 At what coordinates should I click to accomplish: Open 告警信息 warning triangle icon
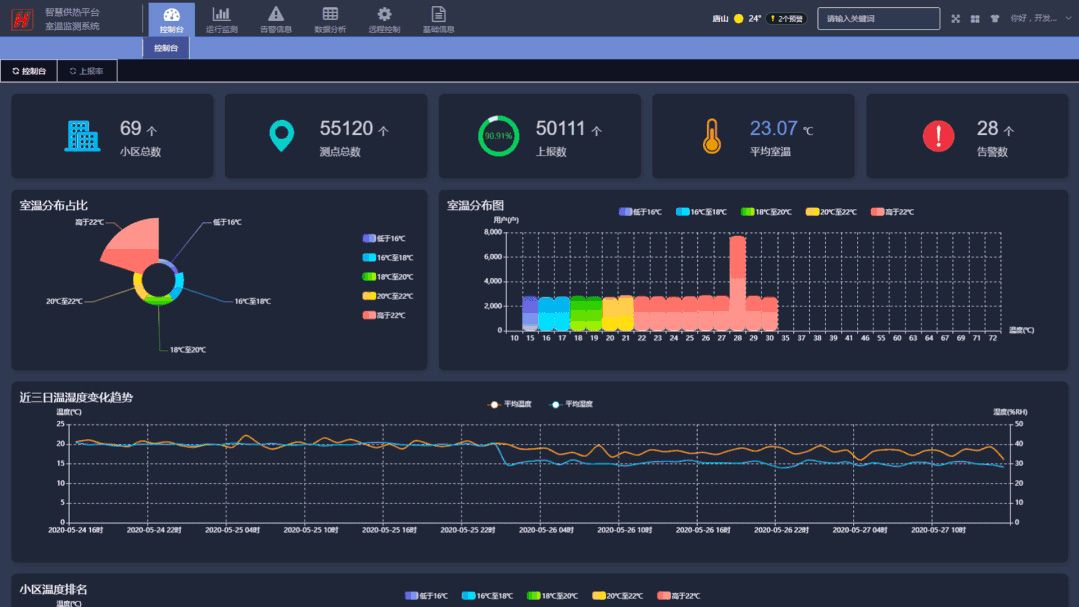(x=276, y=14)
